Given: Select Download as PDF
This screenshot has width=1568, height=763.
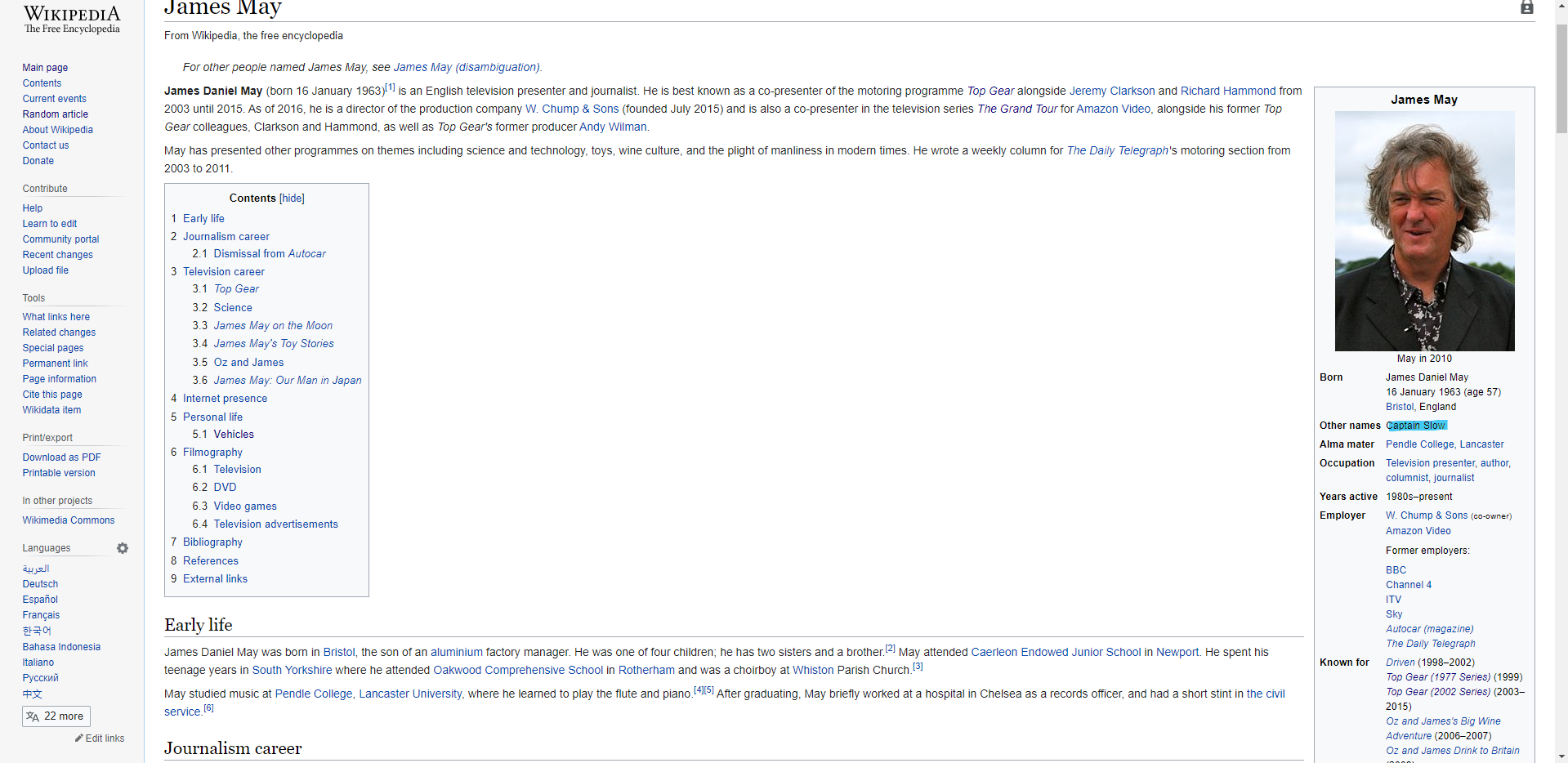Looking at the screenshot, I should tap(62, 457).
